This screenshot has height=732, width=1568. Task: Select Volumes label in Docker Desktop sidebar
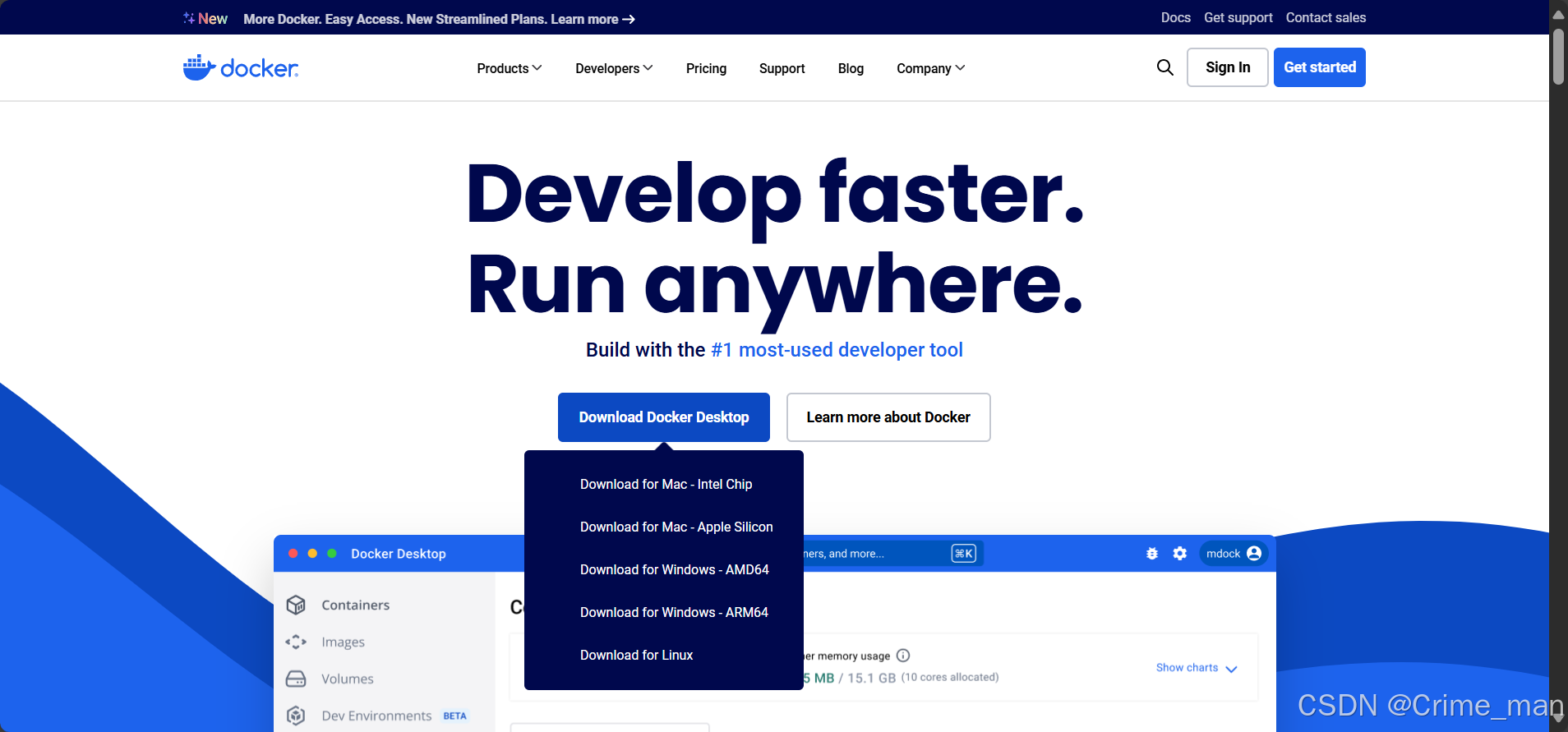tap(348, 679)
